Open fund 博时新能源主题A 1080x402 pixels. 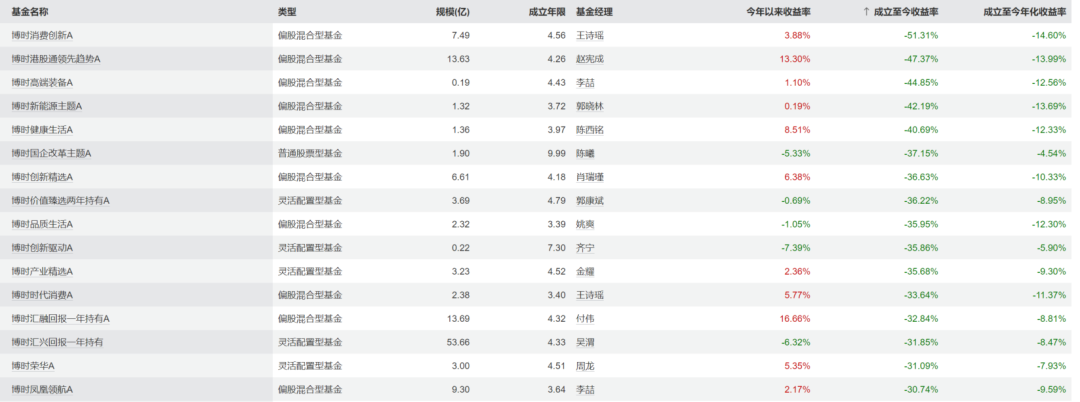click(x=47, y=106)
